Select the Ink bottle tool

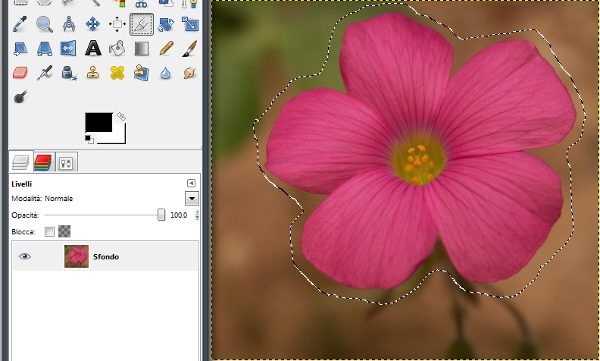[x=69, y=73]
